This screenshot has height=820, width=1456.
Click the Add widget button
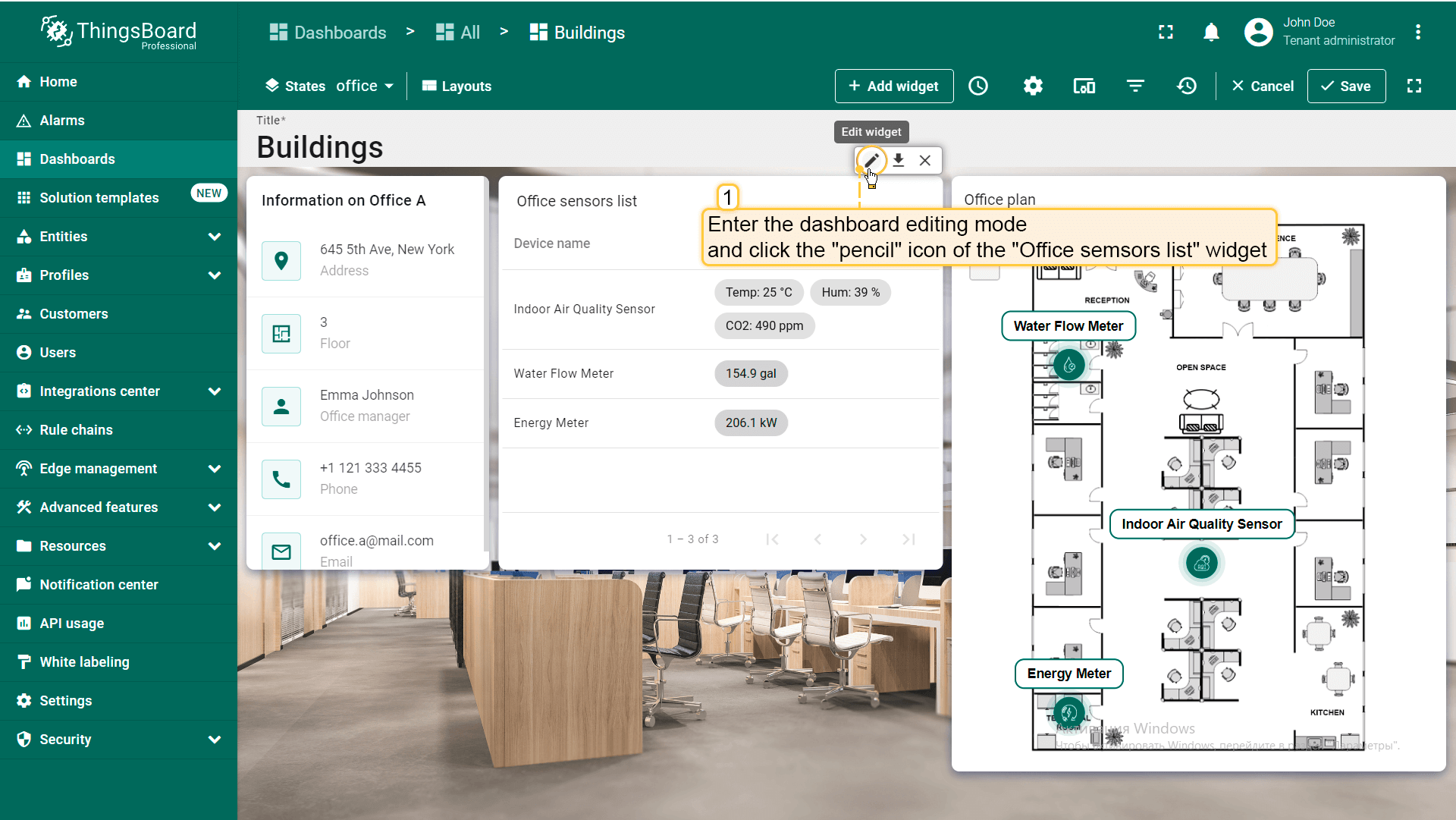(x=894, y=86)
